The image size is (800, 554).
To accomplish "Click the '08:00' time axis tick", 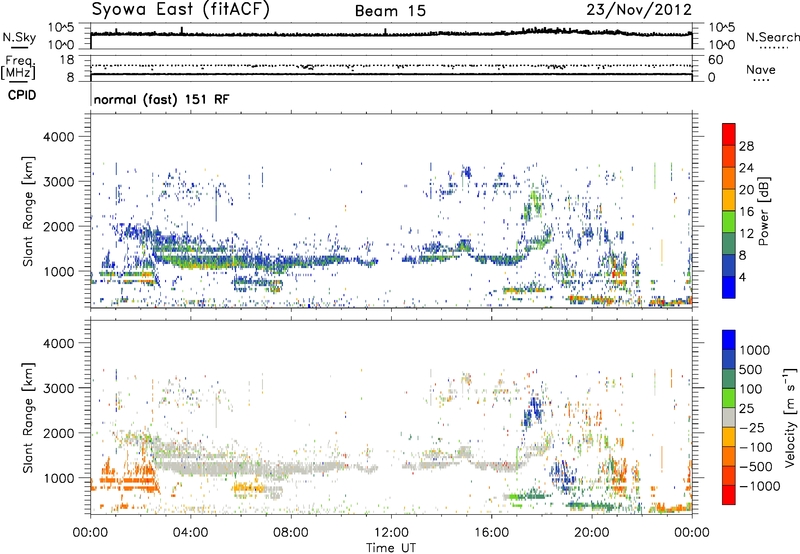I will [x=291, y=533].
